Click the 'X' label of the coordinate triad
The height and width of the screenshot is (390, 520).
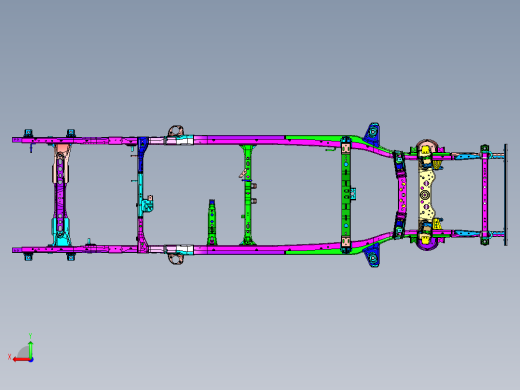pyautogui.click(x=9, y=357)
